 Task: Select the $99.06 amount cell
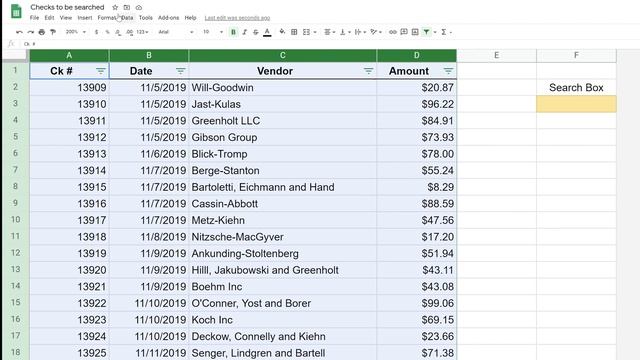tap(417, 303)
